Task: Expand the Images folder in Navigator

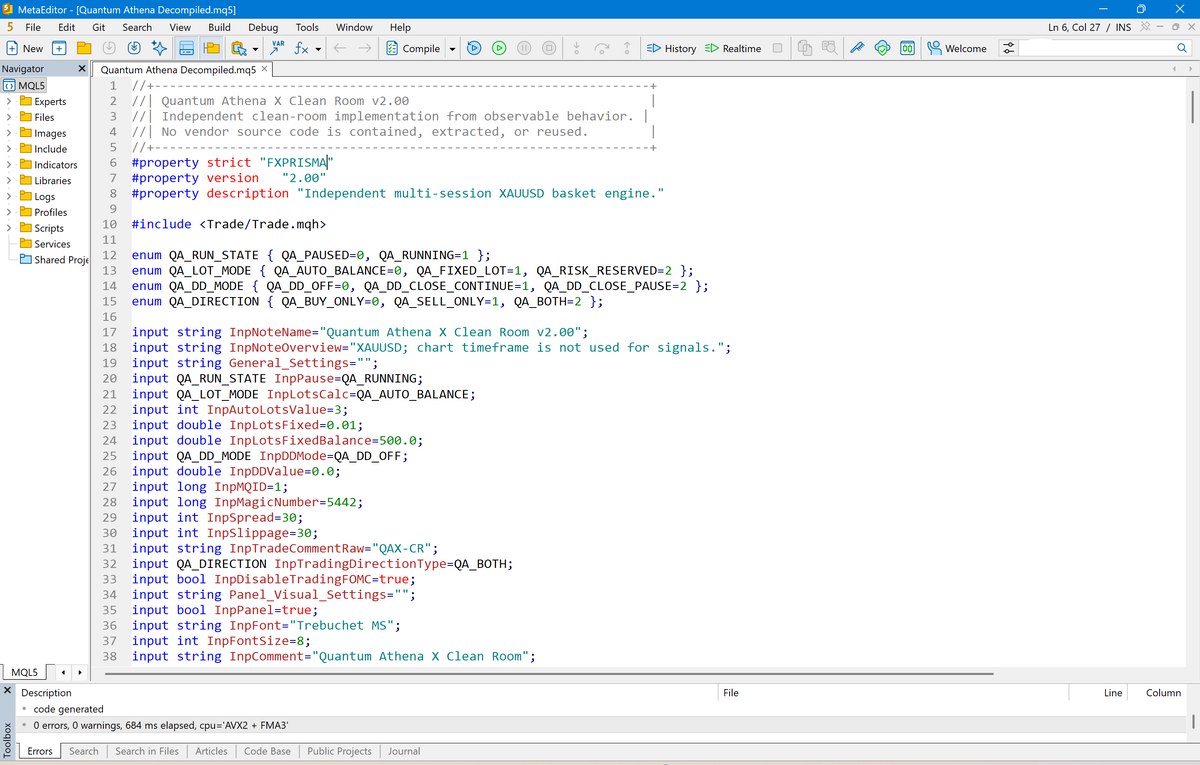Action: (9, 133)
